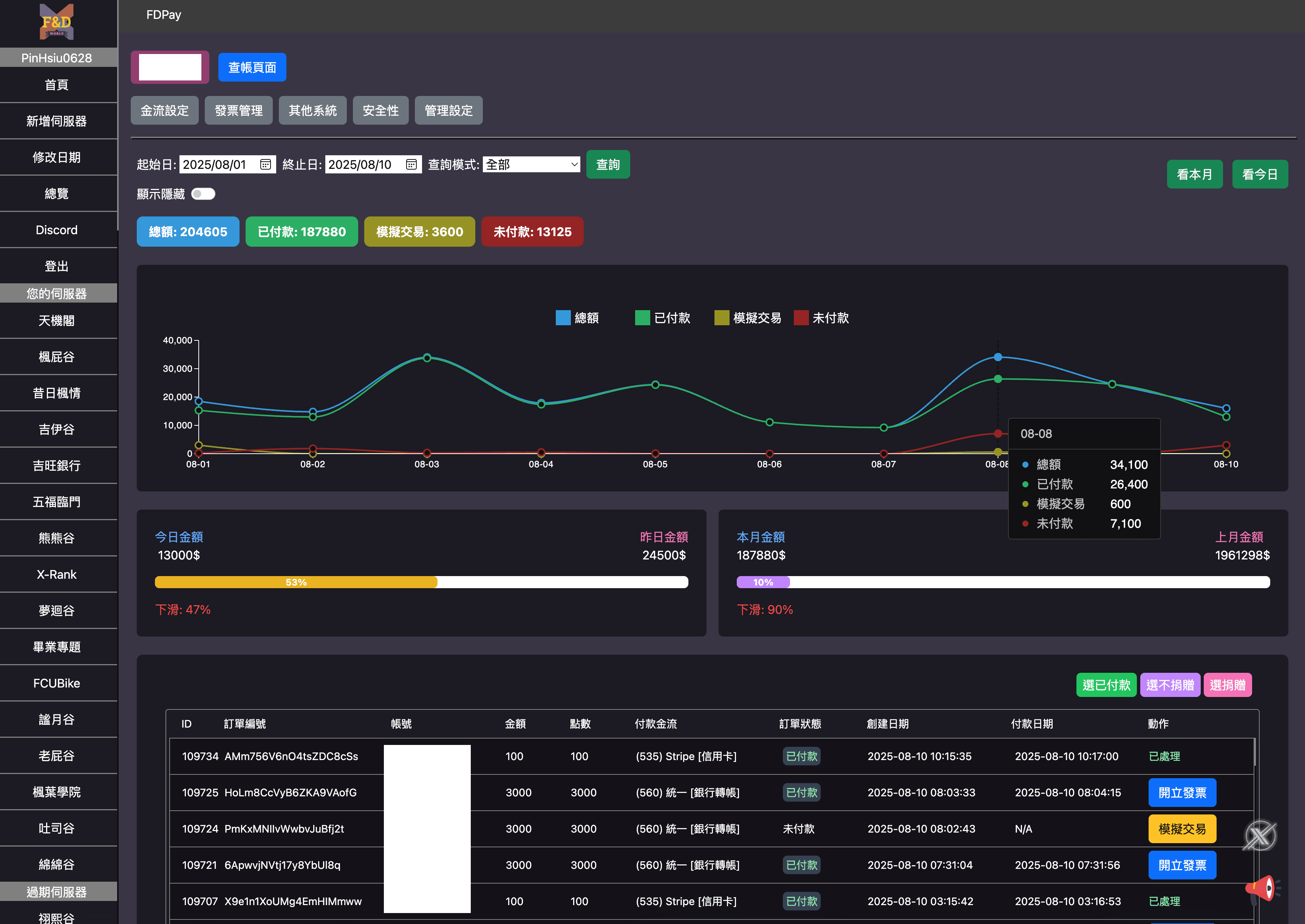Open 總覽 in sidebar
The width and height of the screenshot is (1305, 924).
(x=56, y=193)
